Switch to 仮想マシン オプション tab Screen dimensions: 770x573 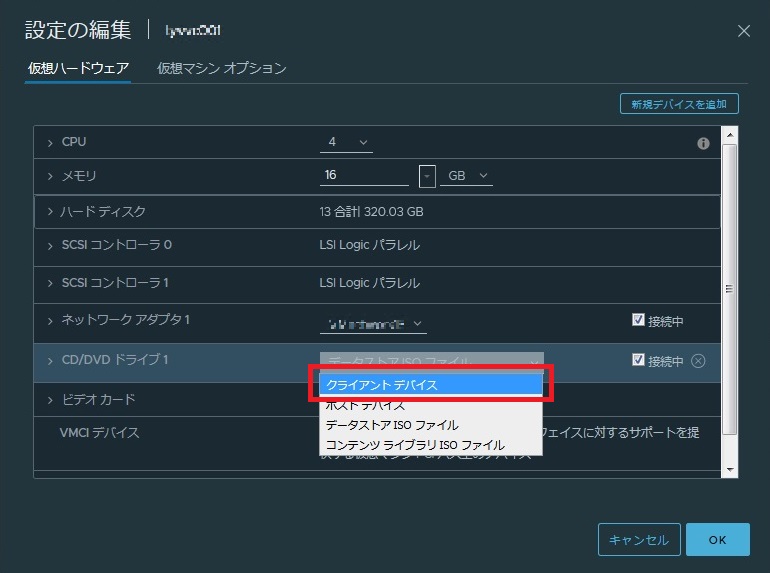[221, 68]
